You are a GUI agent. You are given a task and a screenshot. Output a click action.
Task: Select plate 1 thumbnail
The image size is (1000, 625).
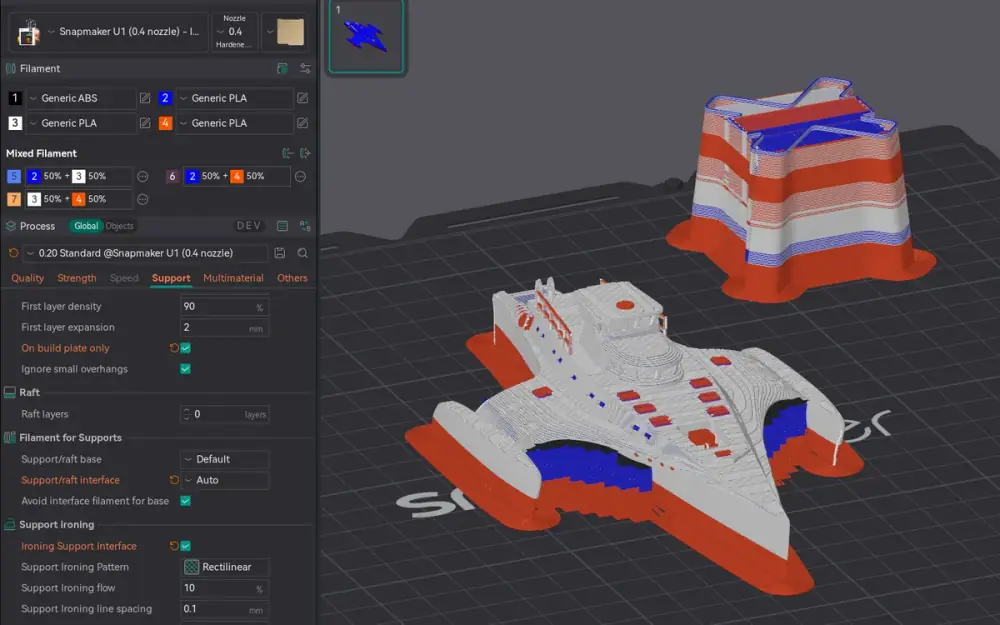(366, 36)
